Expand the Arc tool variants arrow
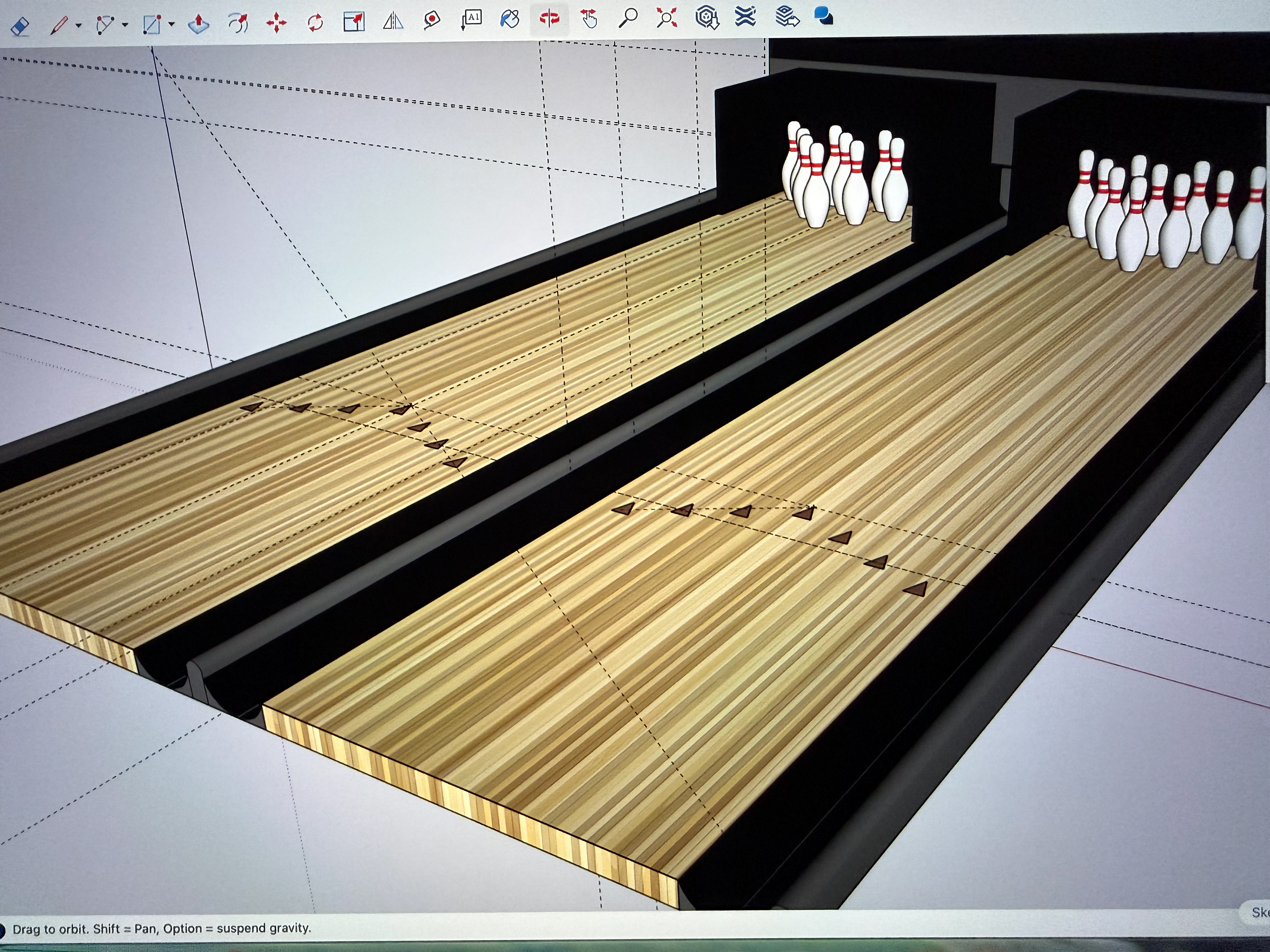Screen dimensions: 1270x952 (125, 25)
